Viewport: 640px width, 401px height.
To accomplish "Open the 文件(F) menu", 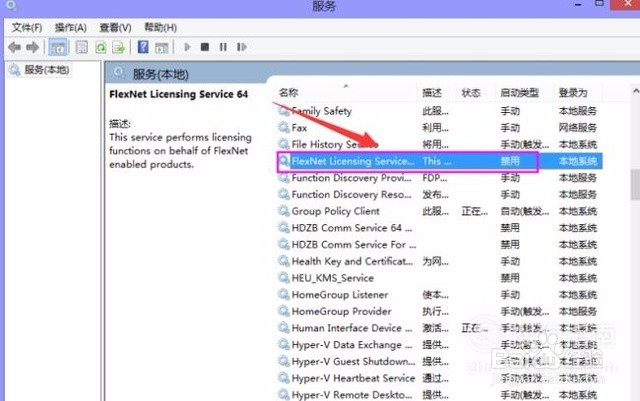I will [27, 28].
